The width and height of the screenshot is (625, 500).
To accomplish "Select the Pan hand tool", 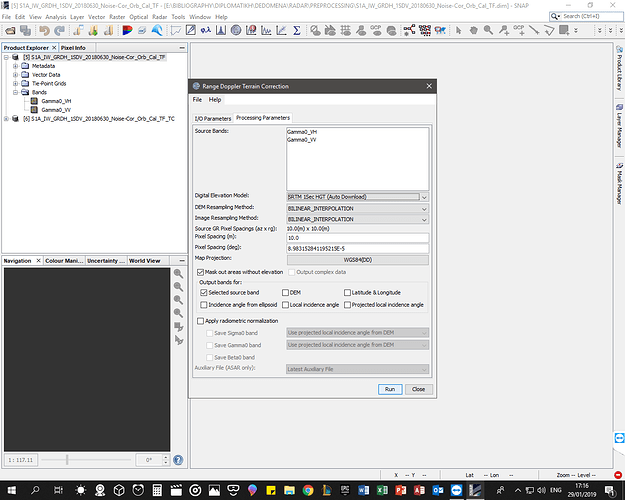I will 474,30.
